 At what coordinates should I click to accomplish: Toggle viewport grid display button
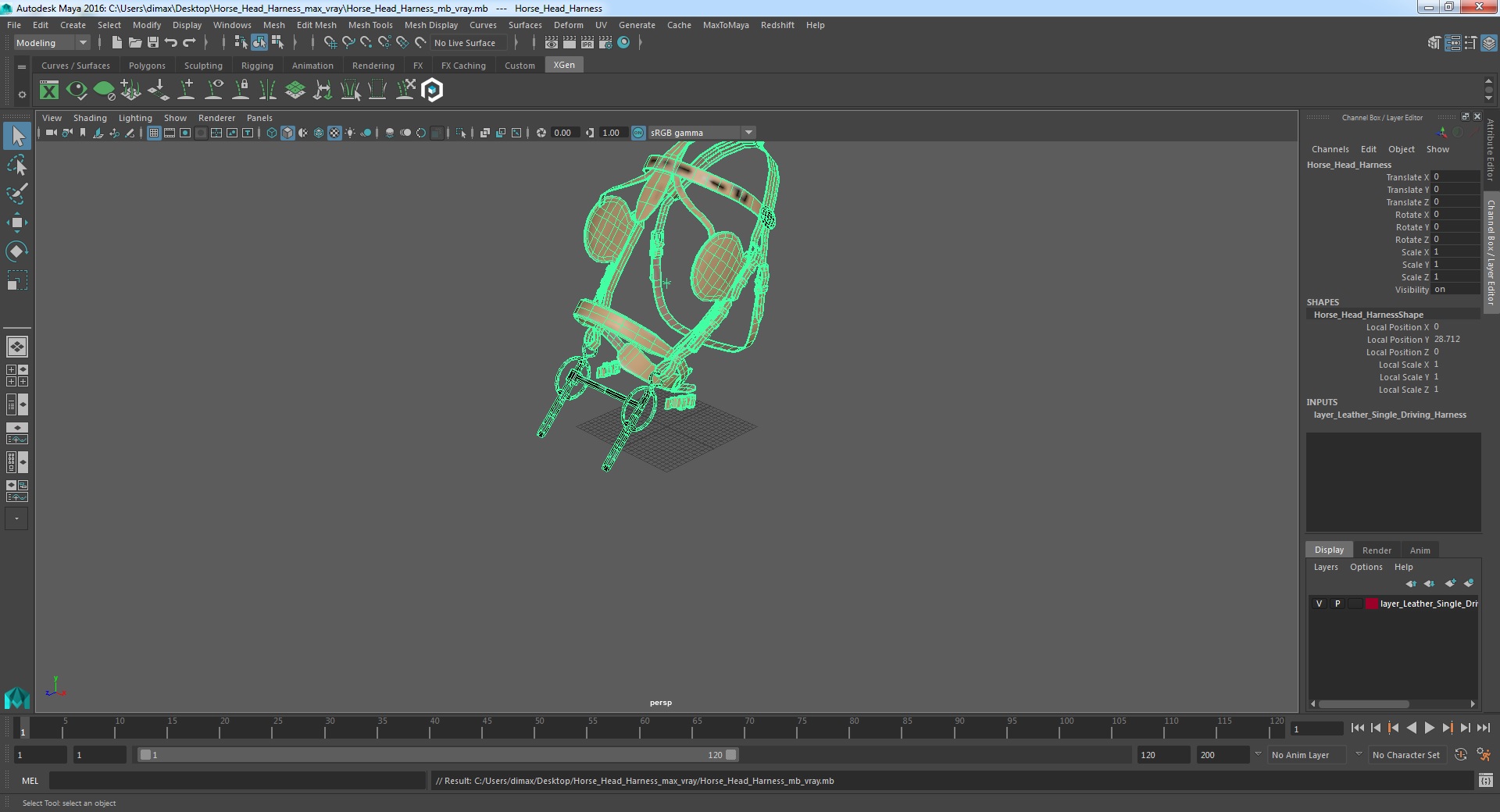tap(154, 133)
